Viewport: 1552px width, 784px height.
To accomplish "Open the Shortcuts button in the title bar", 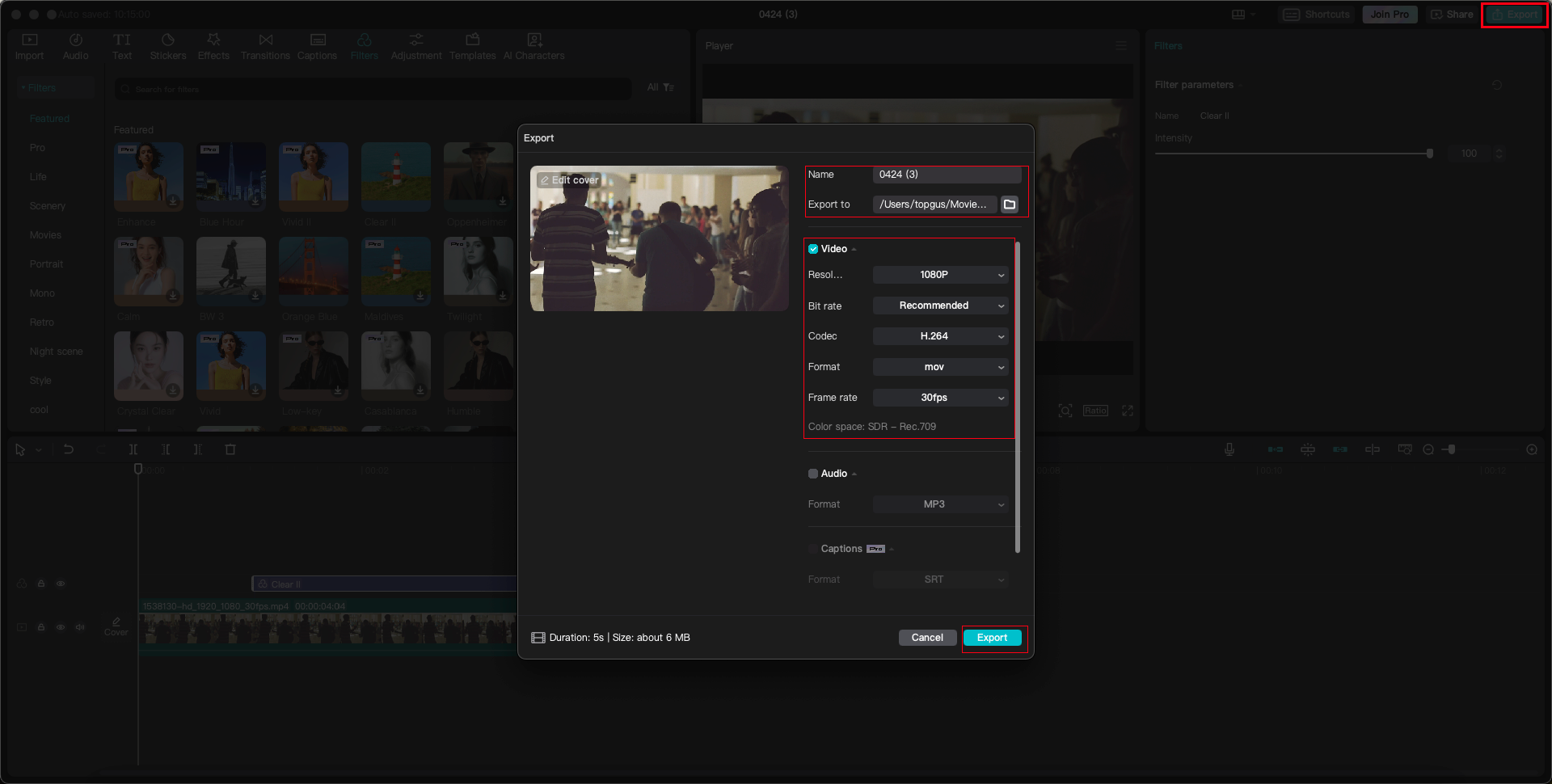I will pyautogui.click(x=1317, y=15).
